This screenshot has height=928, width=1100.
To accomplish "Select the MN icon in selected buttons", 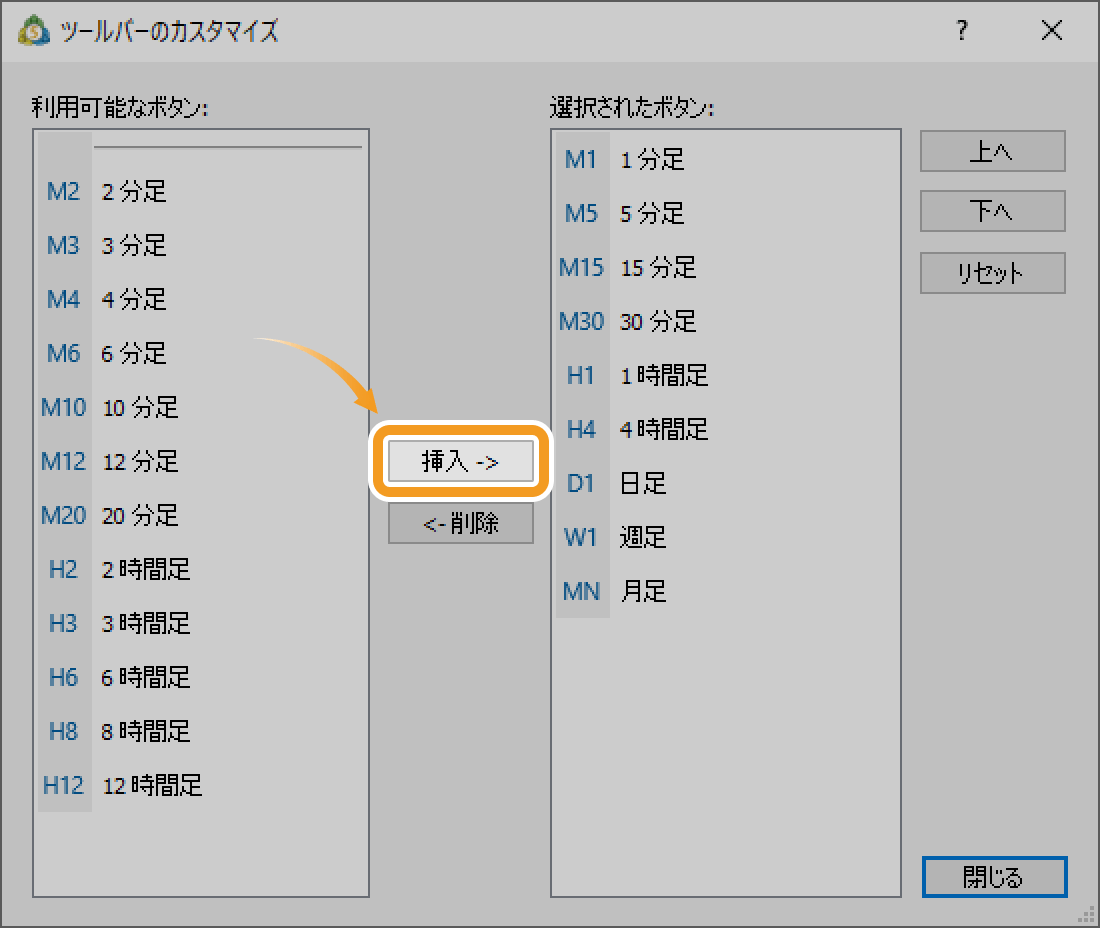I will pos(582,592).
